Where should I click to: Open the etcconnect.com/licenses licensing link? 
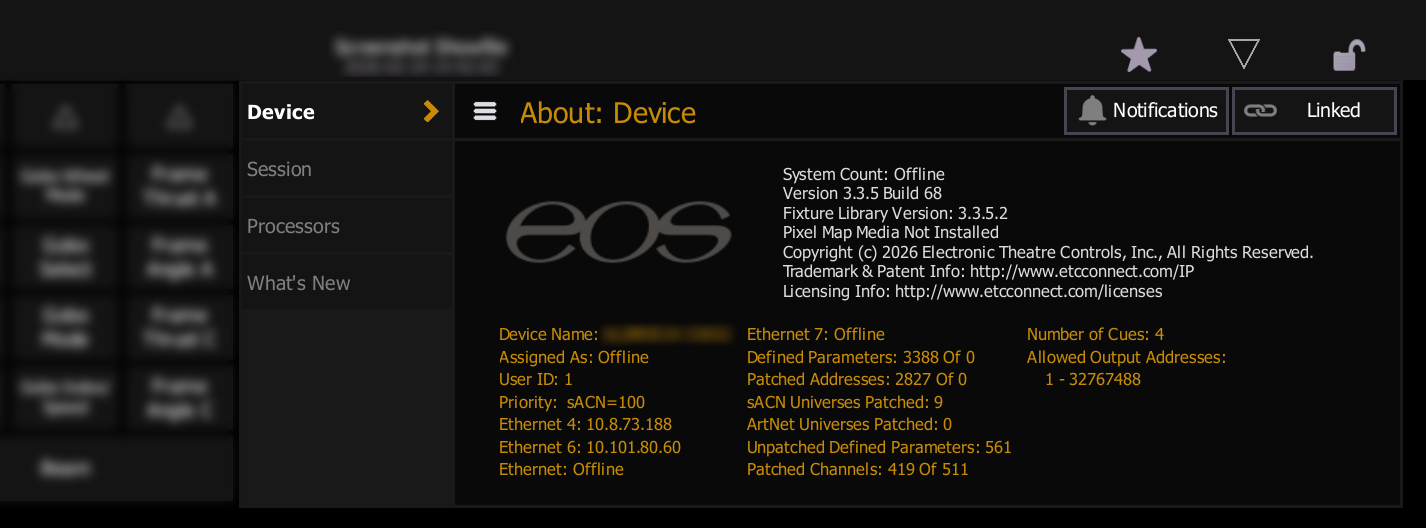1028,292
